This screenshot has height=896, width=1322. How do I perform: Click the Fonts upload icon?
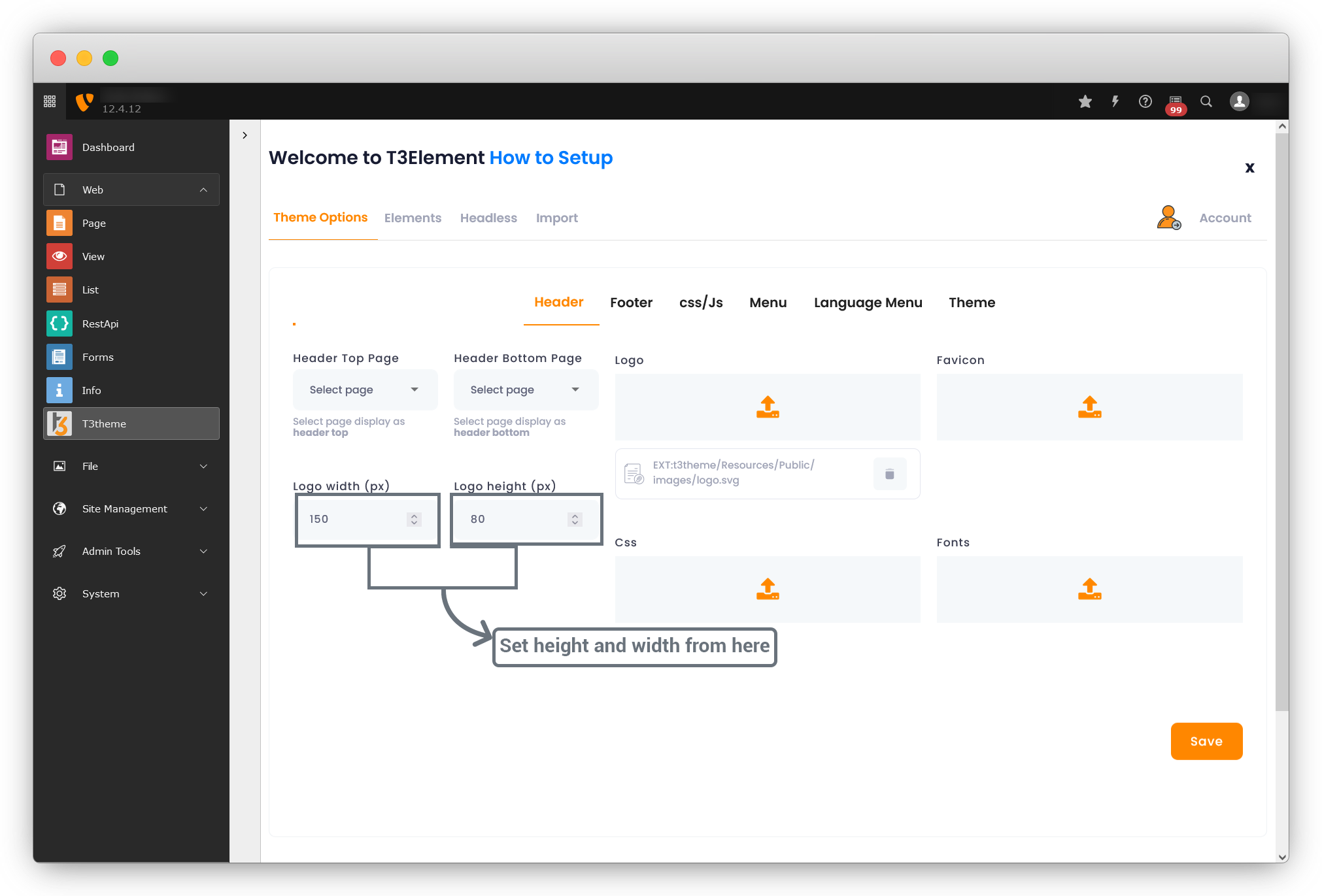coord(1089,589)
